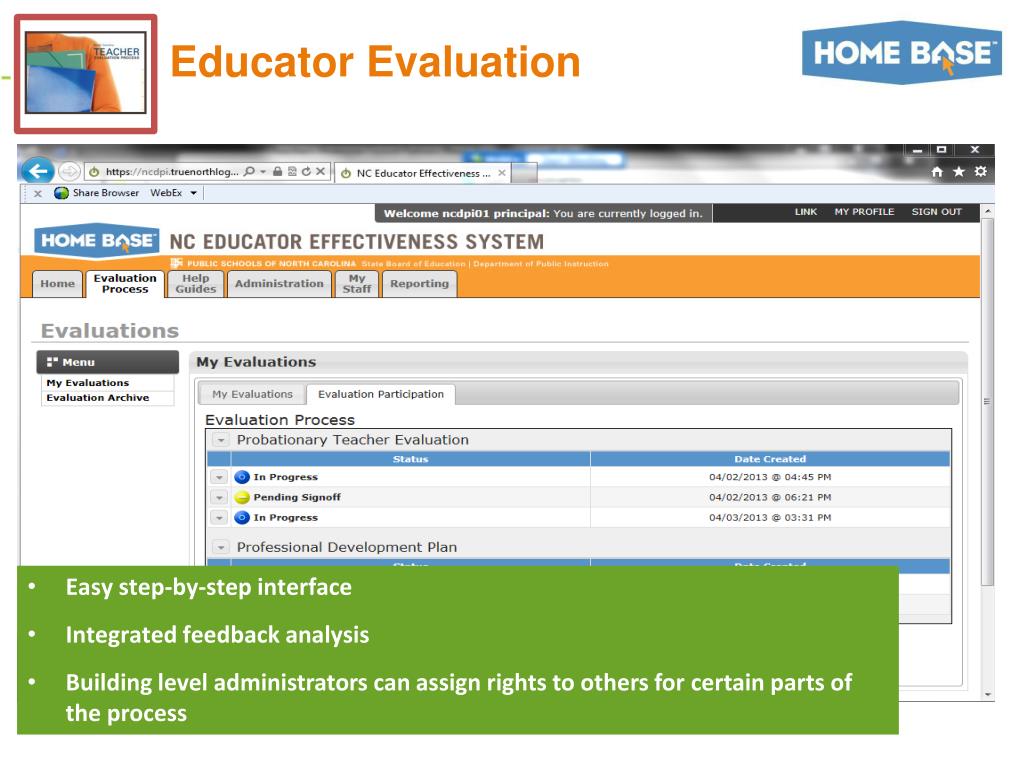Click the vertical scrollbar down arrow
This screenshot has width=1024, height=768.
pos(987,694)
